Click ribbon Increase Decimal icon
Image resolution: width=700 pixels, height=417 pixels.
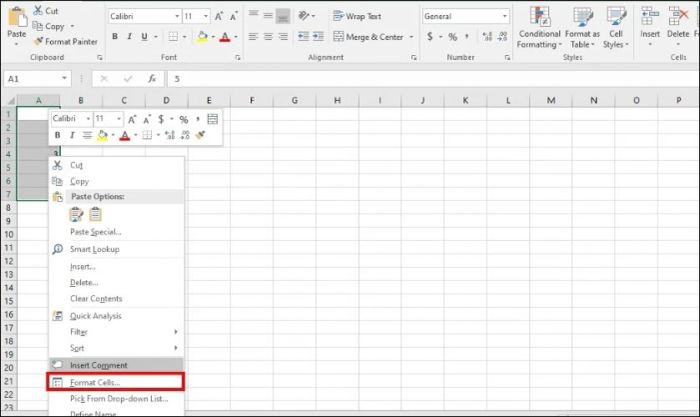tap(487, 37)
